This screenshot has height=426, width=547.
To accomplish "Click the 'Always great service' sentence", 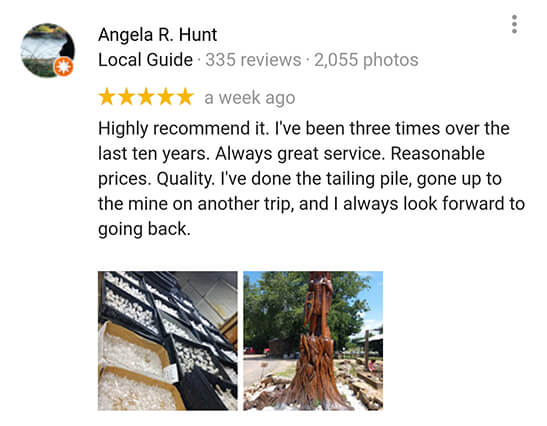I will tap(300, 154).
